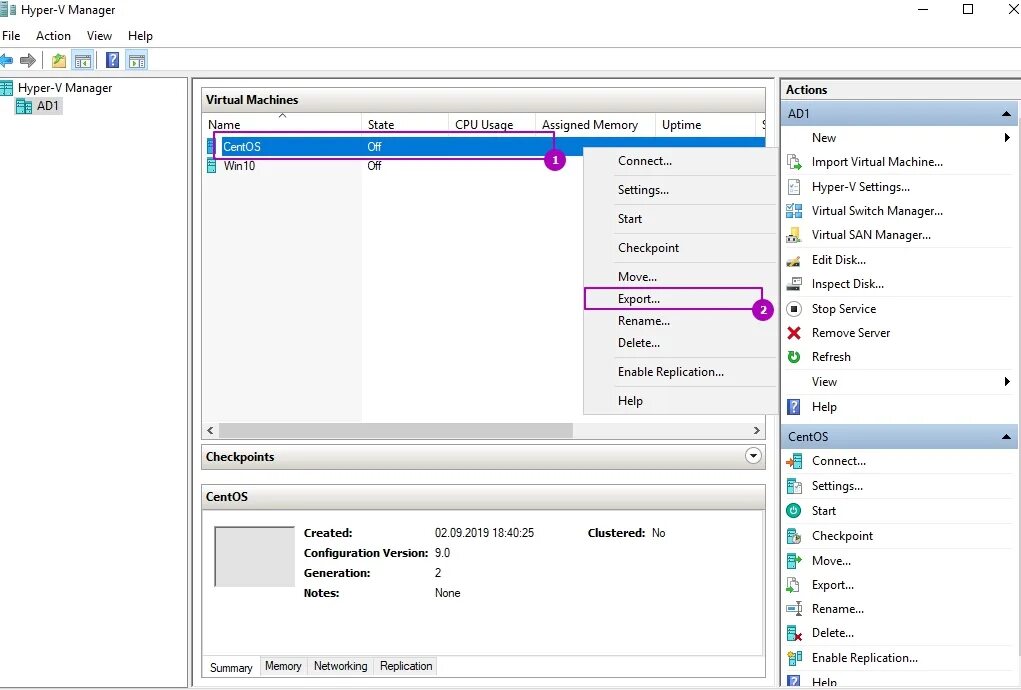Click the blue Help question mark toolbar icon
This screenshot has height=690, width=1021.
coord(112,61)
